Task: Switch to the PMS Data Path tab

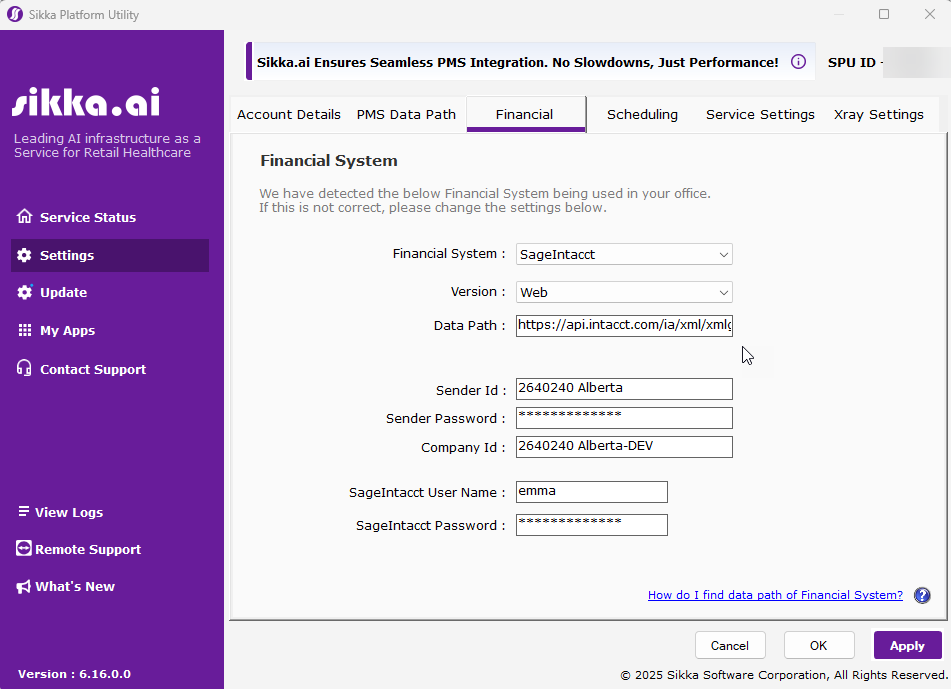Action: [406, 114]
